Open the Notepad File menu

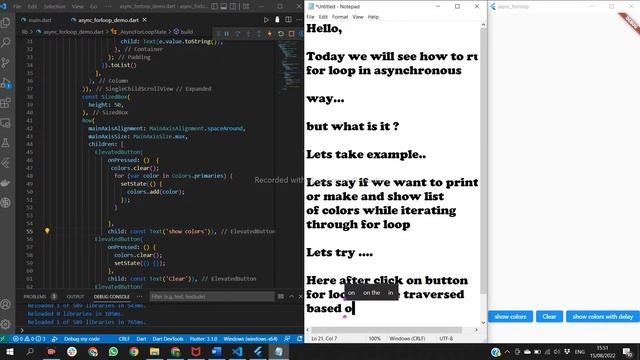click(311, 17)
